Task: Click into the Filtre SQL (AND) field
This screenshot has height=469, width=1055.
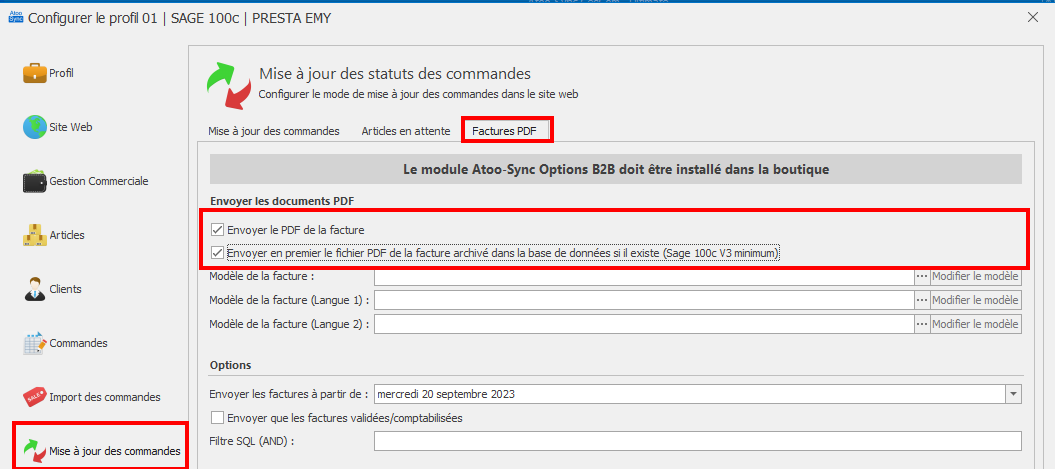Action: (x=698, y=441)
